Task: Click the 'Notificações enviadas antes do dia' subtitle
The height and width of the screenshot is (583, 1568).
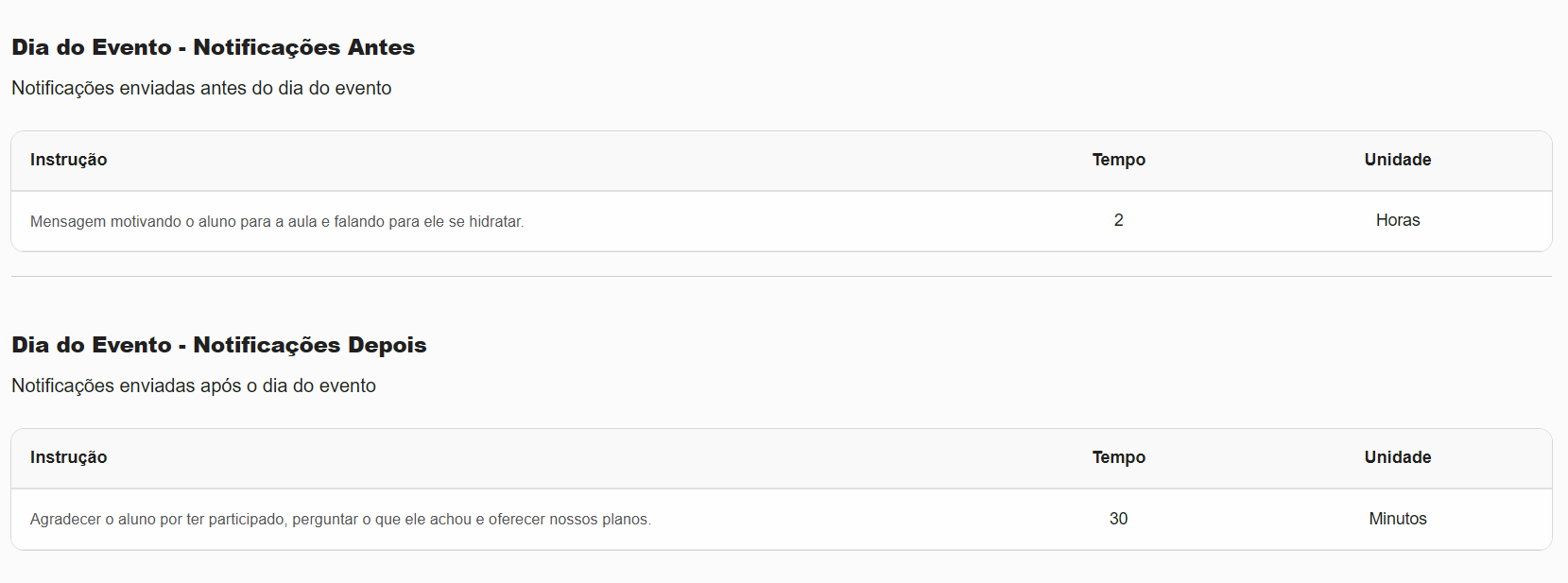Action: pyautogui.click(x=201, y=88)
